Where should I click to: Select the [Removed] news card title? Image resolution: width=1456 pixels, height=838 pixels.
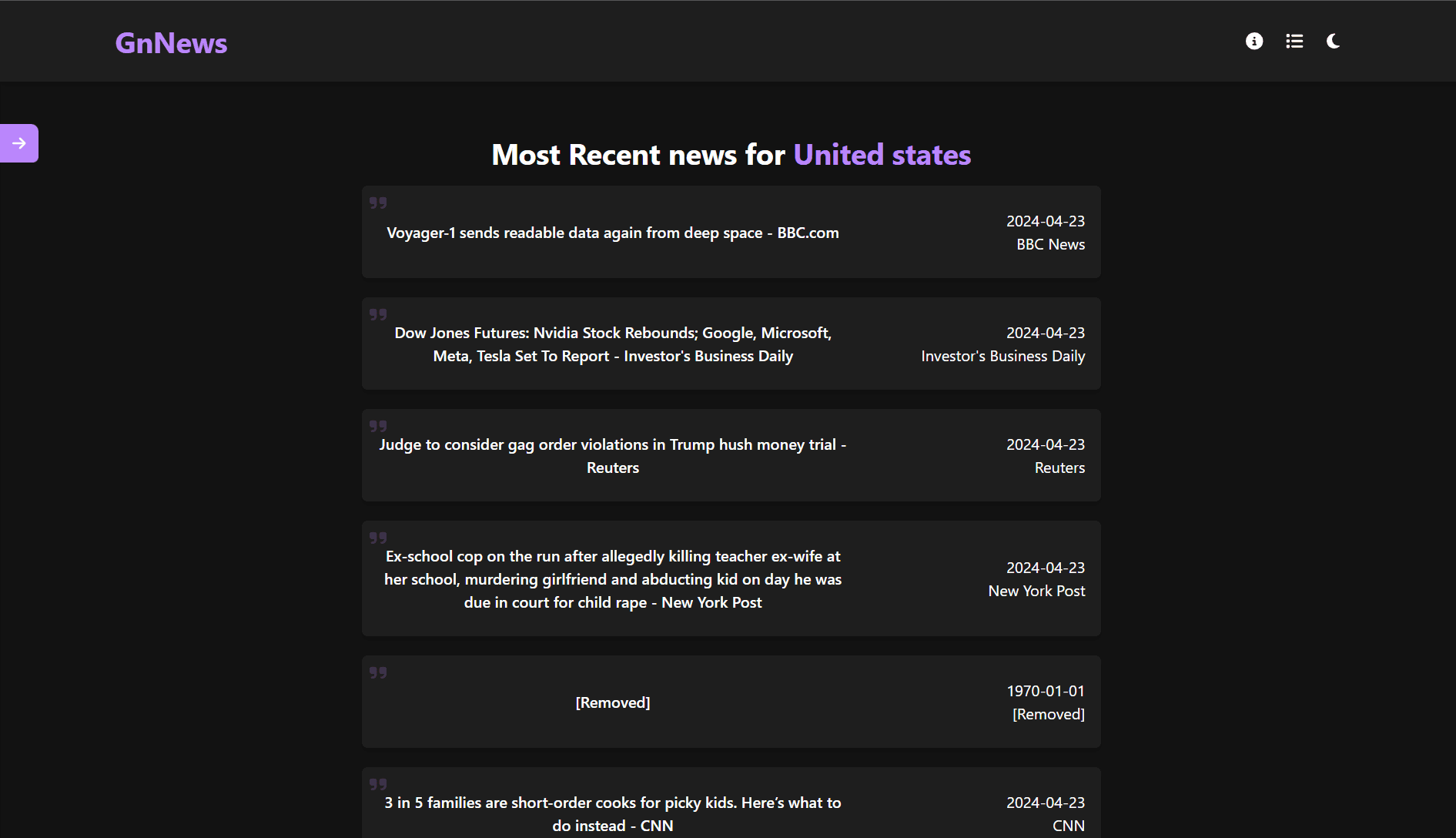click(x=613, y=702)
